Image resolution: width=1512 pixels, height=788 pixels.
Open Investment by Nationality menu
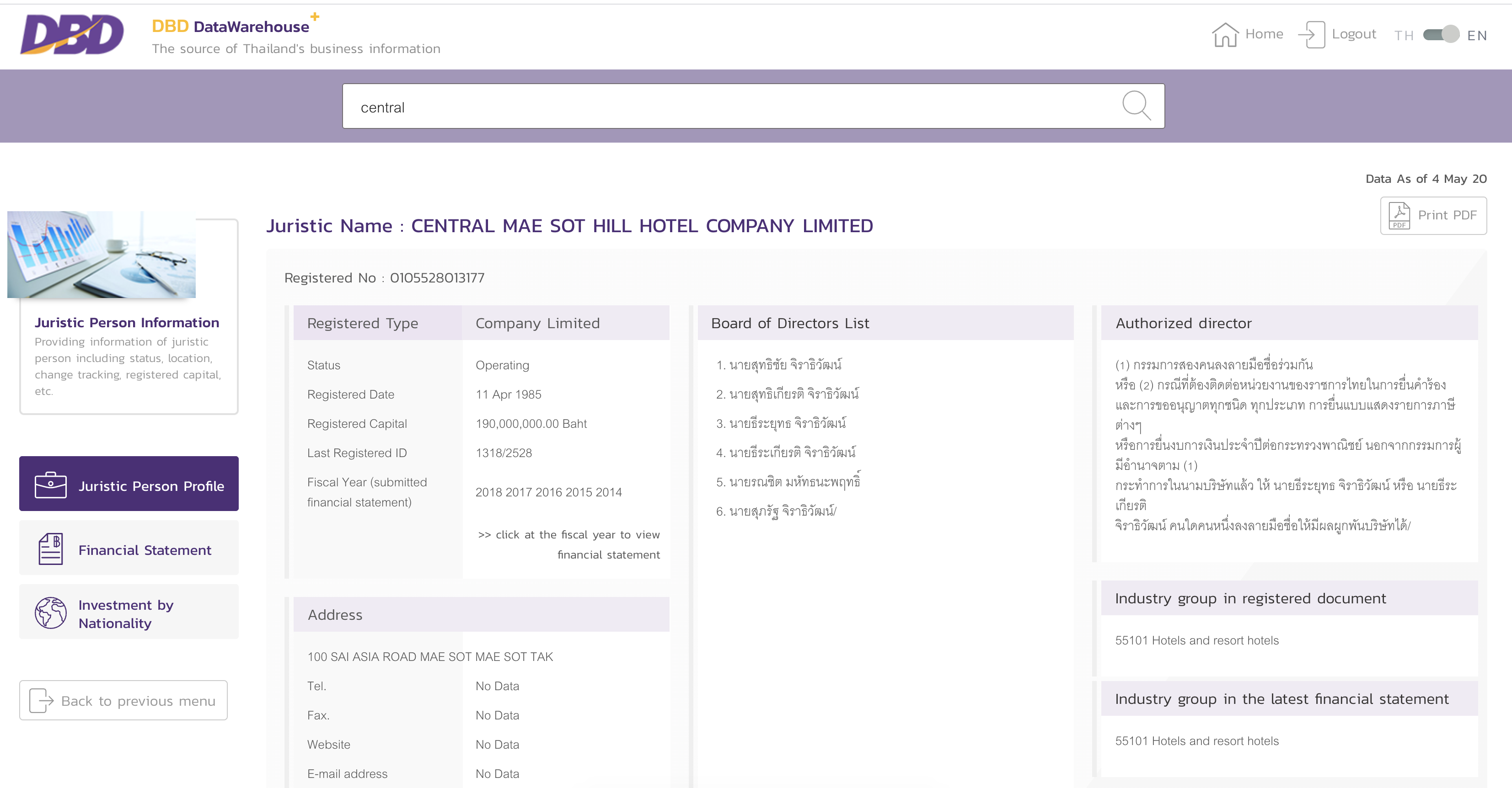point(129,612)
